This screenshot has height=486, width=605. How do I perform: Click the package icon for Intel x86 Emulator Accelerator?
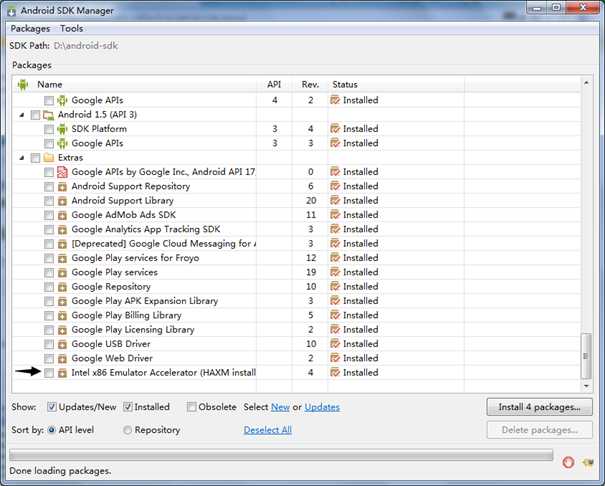pos(62,373)
